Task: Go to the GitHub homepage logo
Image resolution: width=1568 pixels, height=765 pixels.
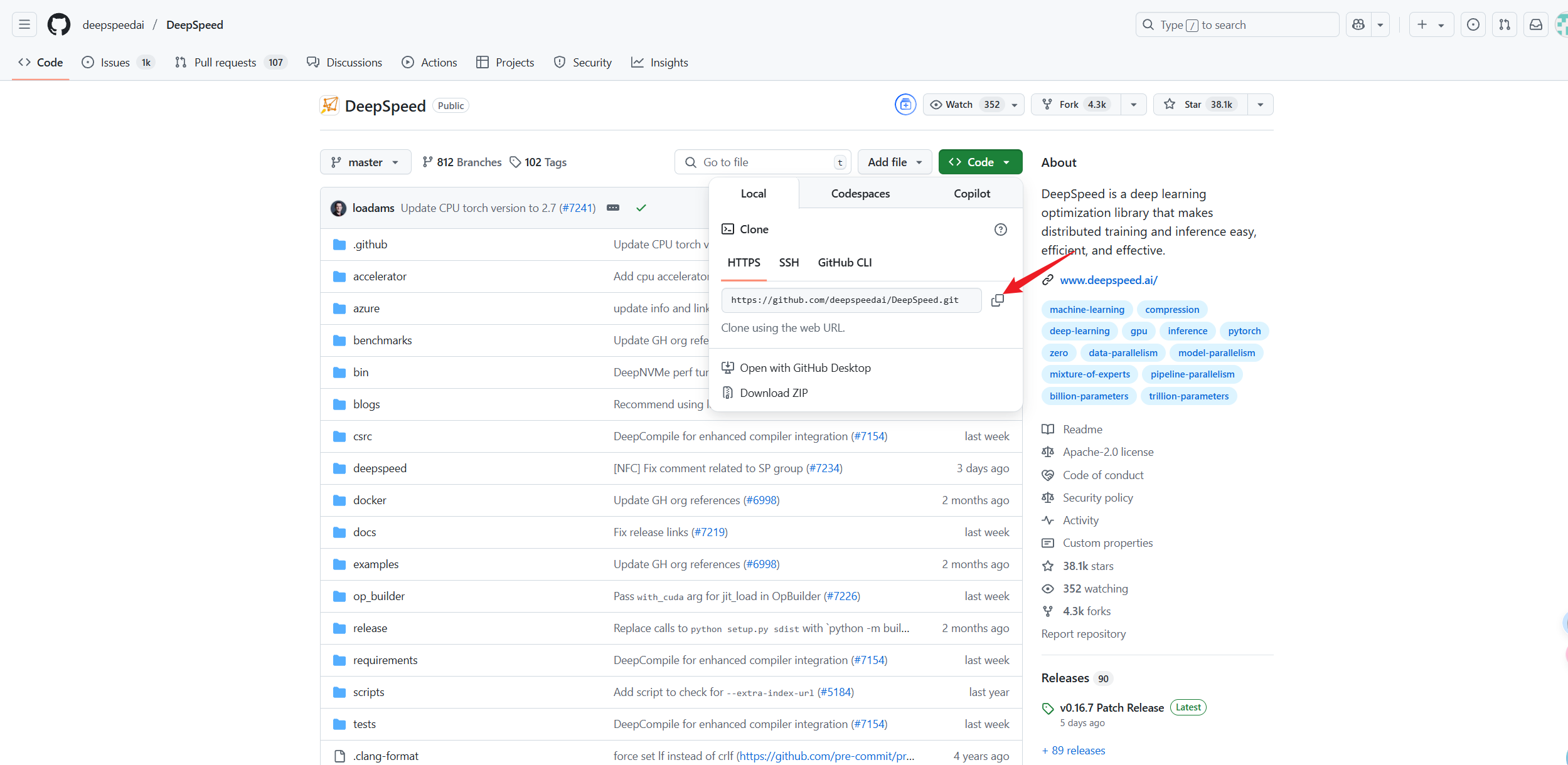Action: point(59,24)
